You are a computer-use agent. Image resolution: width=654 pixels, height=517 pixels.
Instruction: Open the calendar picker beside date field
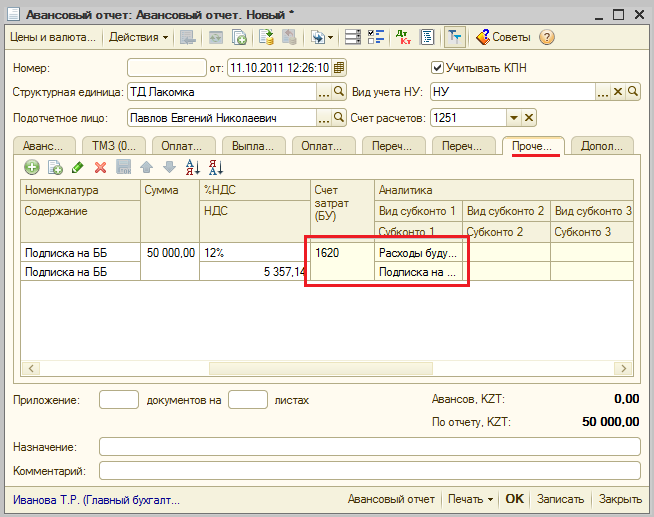pos(339,68)
